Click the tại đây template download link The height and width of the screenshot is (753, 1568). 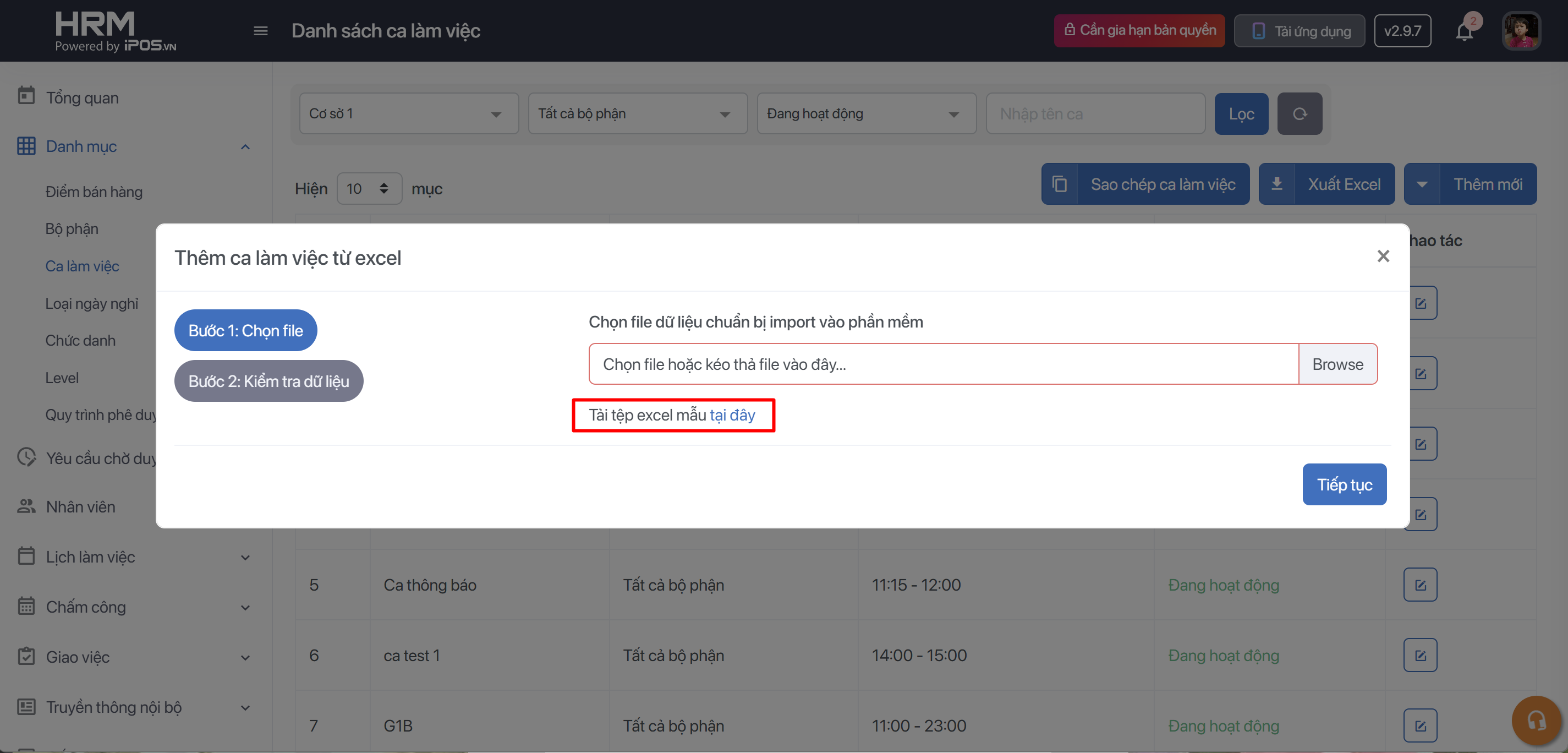click(x=732, y=416)
